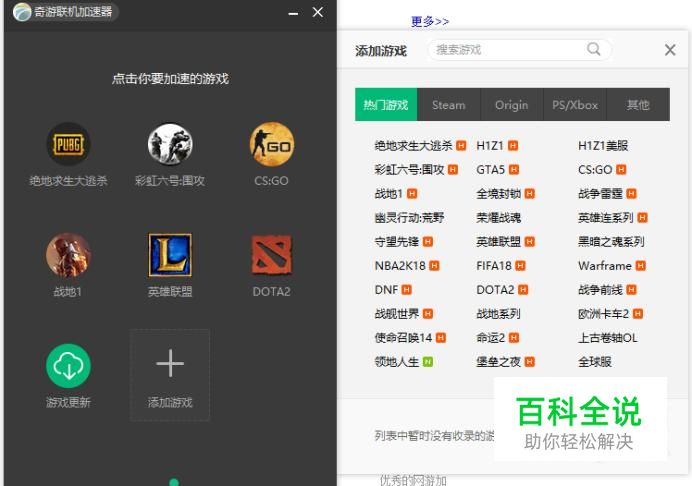Click 战争雷霆 in the list
Viewport: 692px width, 486px height.
coord(601,193)
